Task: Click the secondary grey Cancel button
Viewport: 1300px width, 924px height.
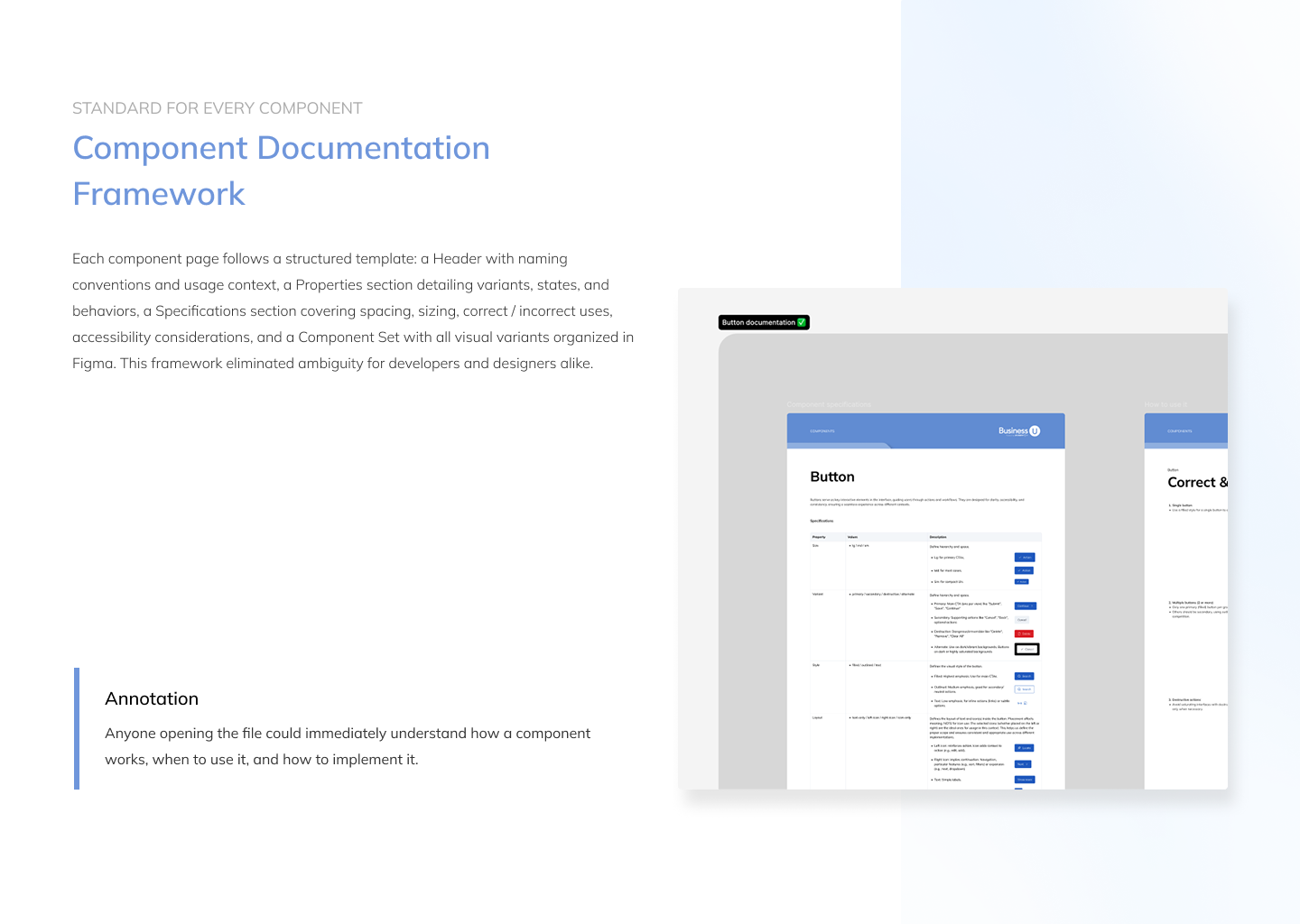Action: pyautogui.click(x=1022, y=620)
